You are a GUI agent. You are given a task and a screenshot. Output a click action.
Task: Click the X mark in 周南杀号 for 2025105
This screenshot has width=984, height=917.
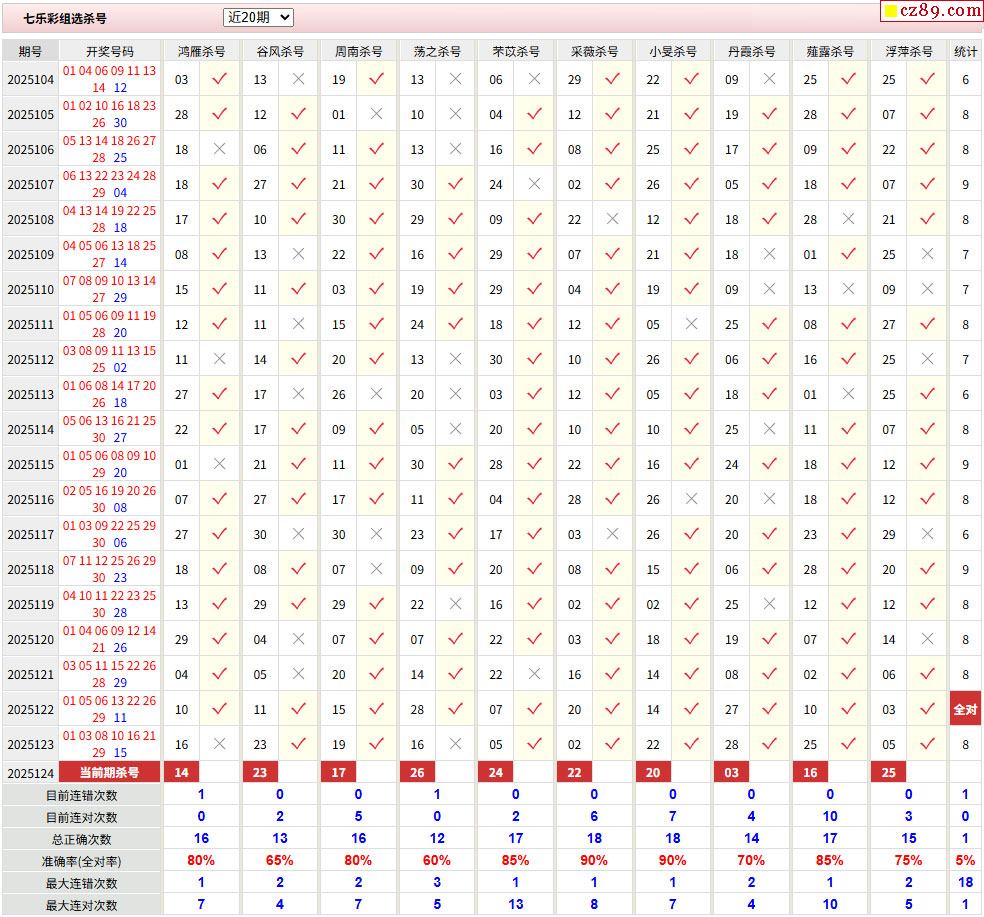[377, 114]
